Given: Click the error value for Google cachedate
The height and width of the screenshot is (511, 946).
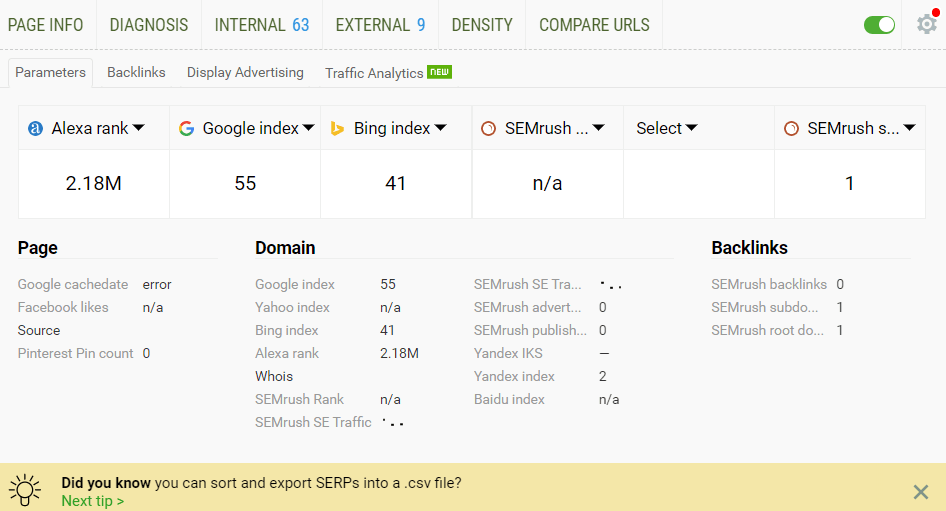Looking at the screenshot, I should click(x=157, y=284).
